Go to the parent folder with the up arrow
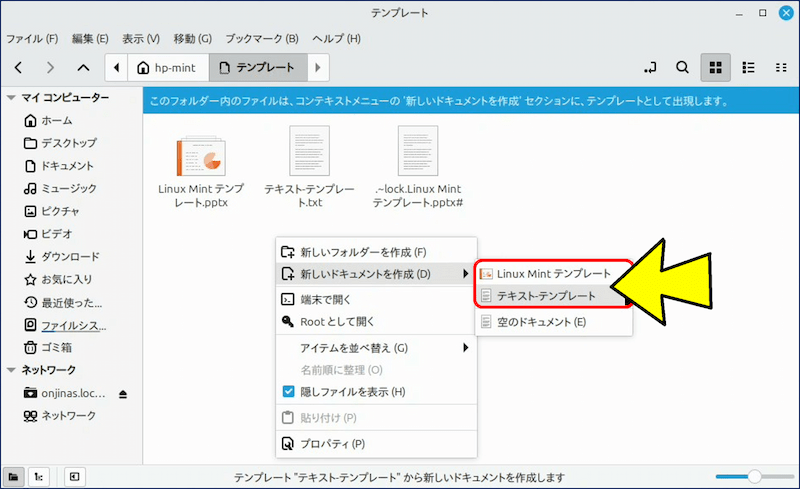Screen dimensions: 800x489 [x=83, y=67]
